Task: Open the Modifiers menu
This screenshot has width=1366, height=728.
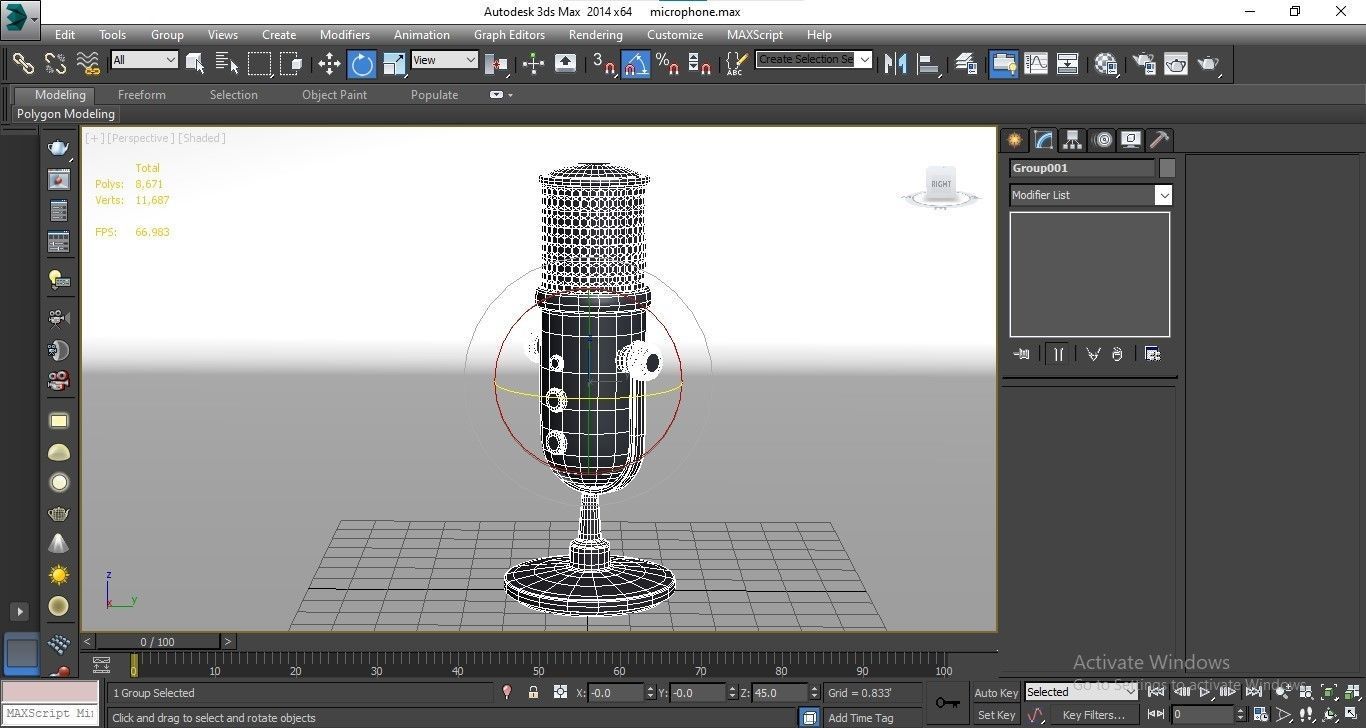Action: tap(345, 34)
